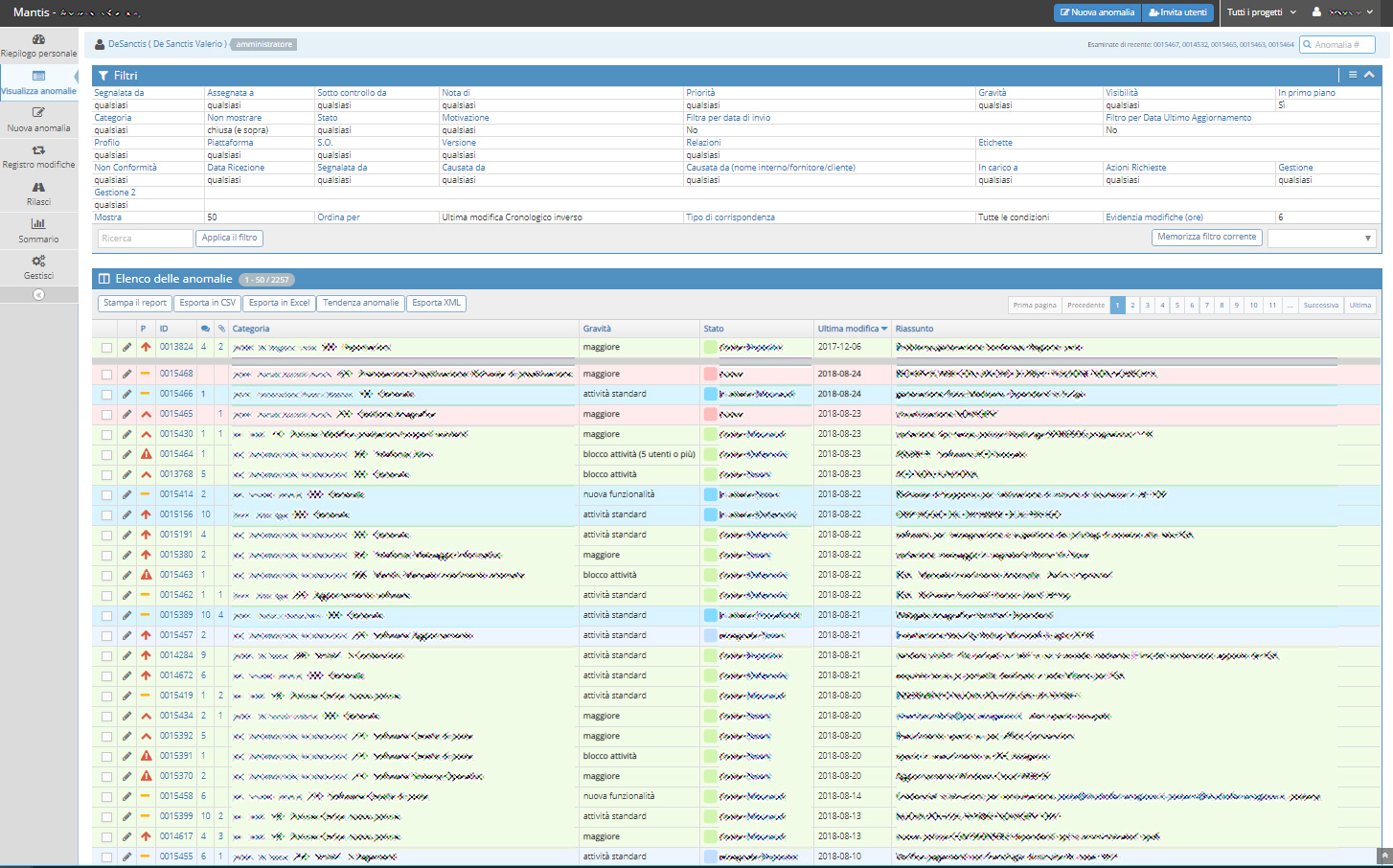Screen dimensions: 1393x868
Task: Open the saved filters dropdown
Action: click(x=1321, y=238)
